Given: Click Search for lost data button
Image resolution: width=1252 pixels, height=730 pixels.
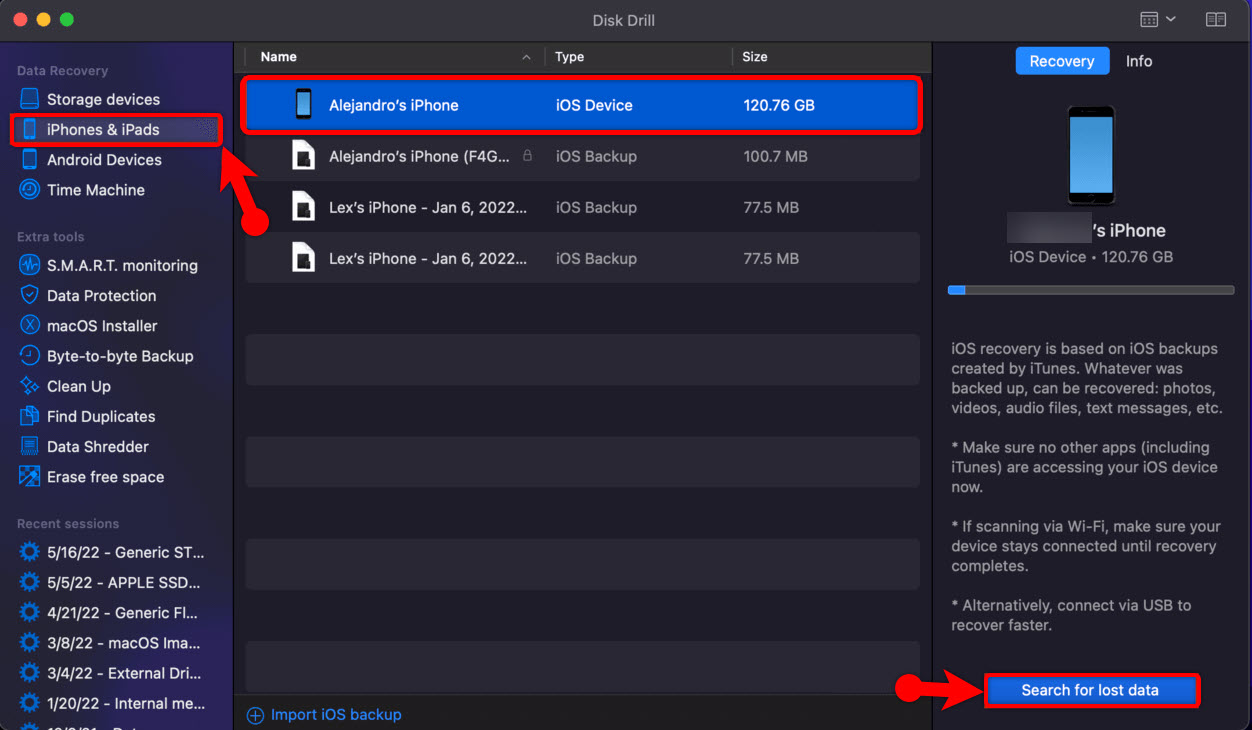Looking at the screenshot, I should 1090,690.
